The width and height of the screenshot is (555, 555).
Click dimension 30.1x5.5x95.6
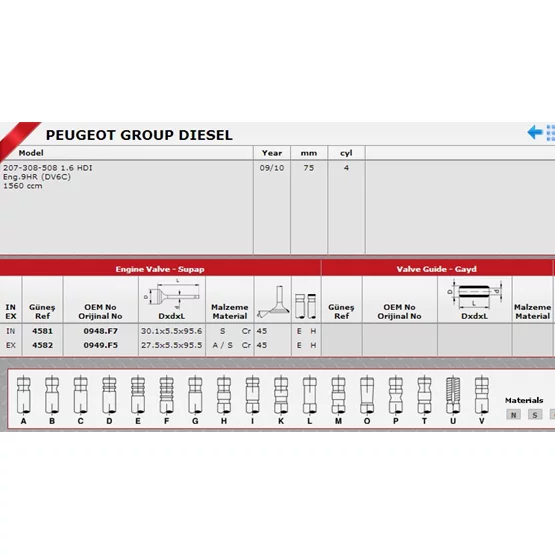coord(172,331)
